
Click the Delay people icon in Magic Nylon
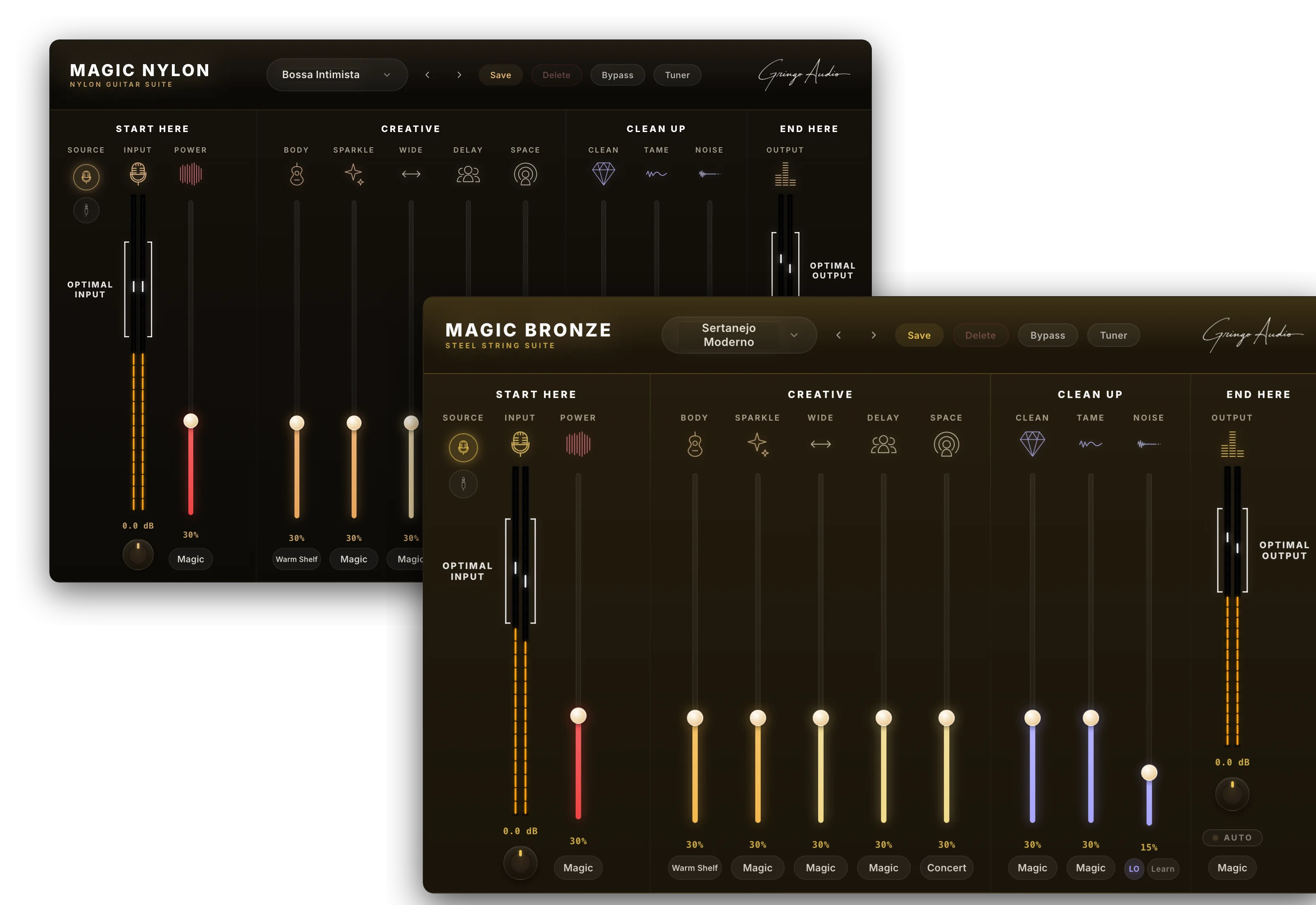(x=468, y=174)
